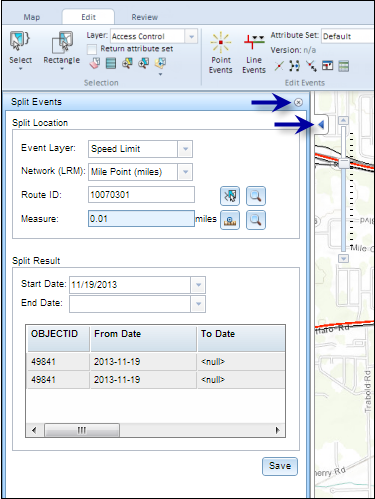The height and width of the screenshot is (499, 375).
Task: Click the Start Date field
Action: (130, 285)
